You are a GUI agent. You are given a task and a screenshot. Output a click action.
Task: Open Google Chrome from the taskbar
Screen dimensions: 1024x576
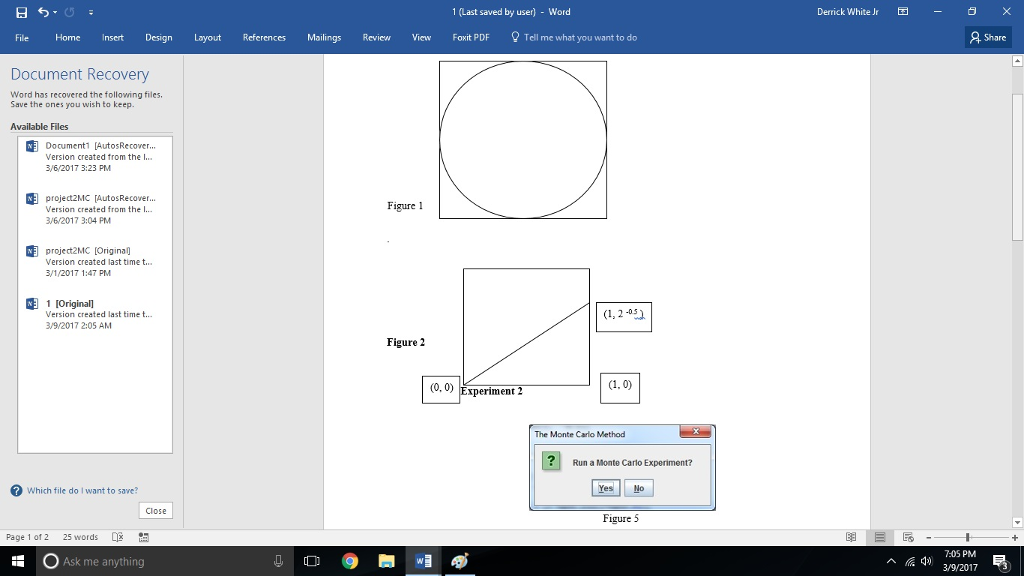pos(350,561)
